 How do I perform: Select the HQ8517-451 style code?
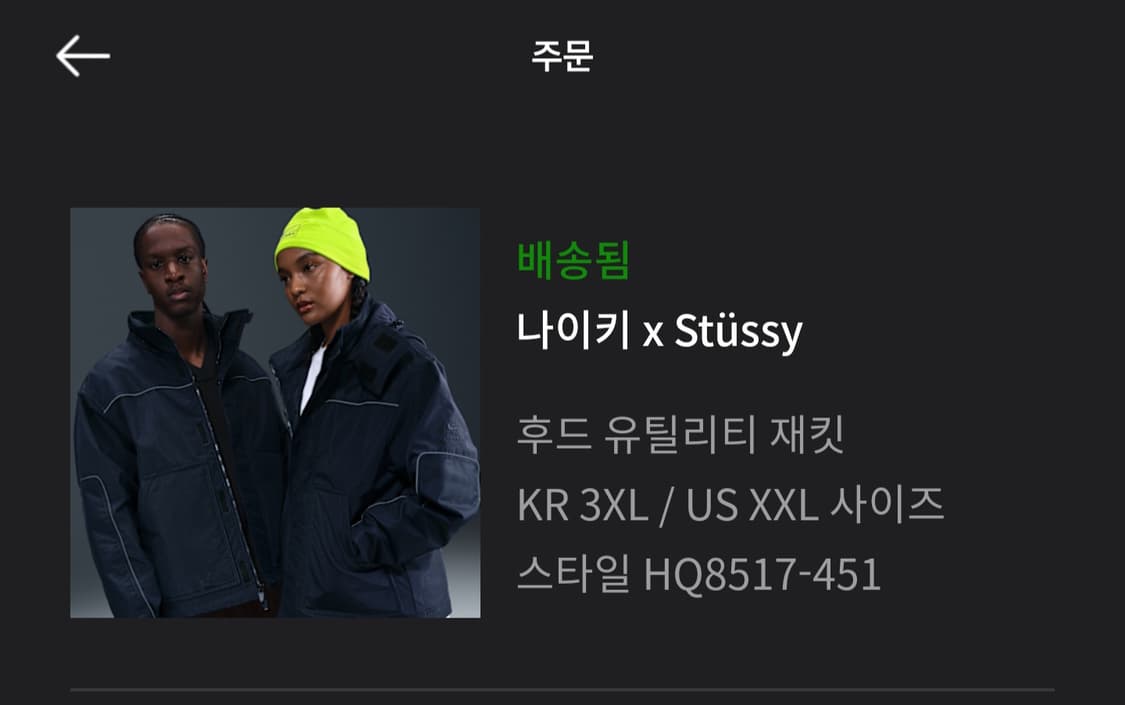click(x=763, y=574)
